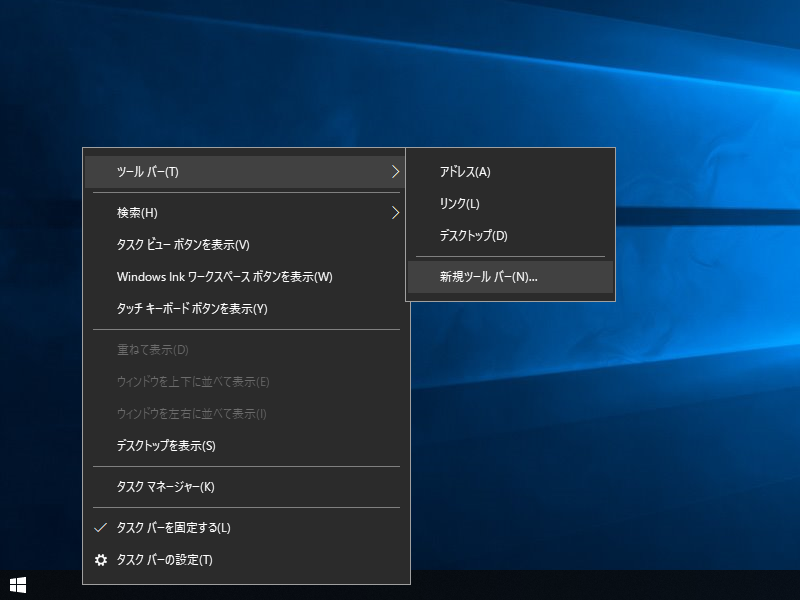Toggle Windows Ink ワークスペース ボタンを表示(W)
This screenshot has height=600, width=800.
(x=245, y=277)
